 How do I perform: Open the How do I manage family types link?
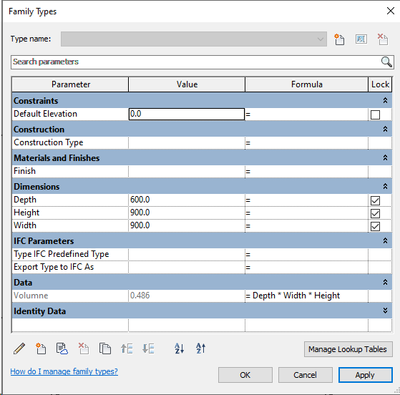(64, 371)
